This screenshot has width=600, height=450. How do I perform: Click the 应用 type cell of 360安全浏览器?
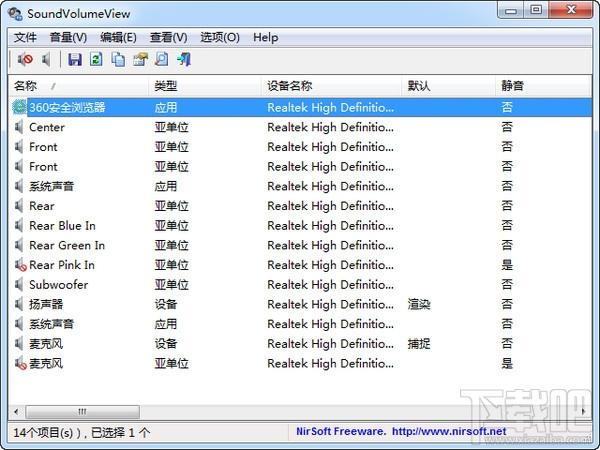[166, 107]
